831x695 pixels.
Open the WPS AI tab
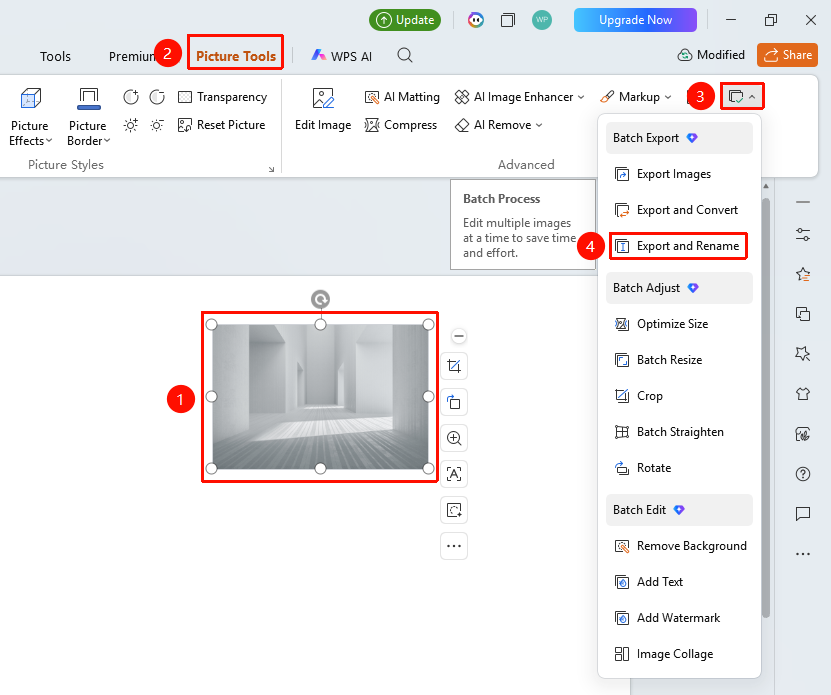pos(342,56)
